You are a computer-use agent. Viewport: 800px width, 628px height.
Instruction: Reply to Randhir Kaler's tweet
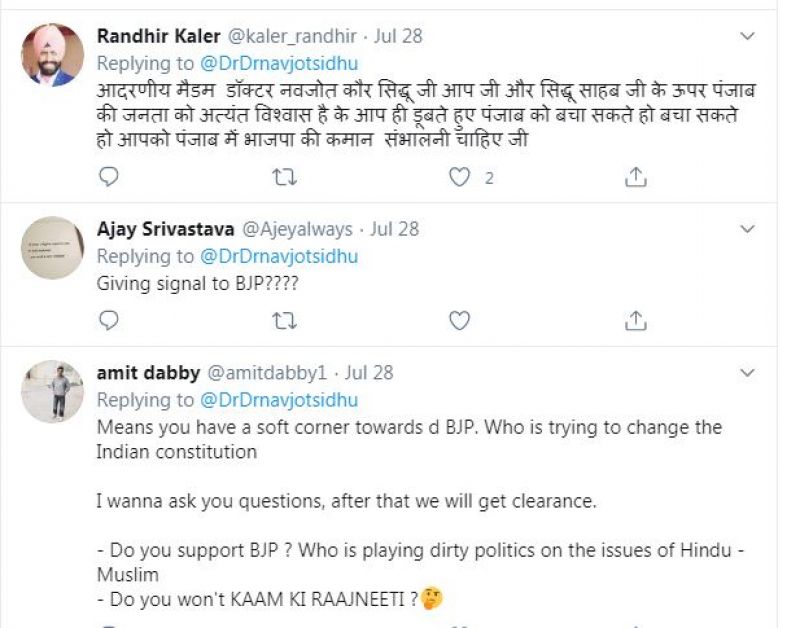click(110, 178)
